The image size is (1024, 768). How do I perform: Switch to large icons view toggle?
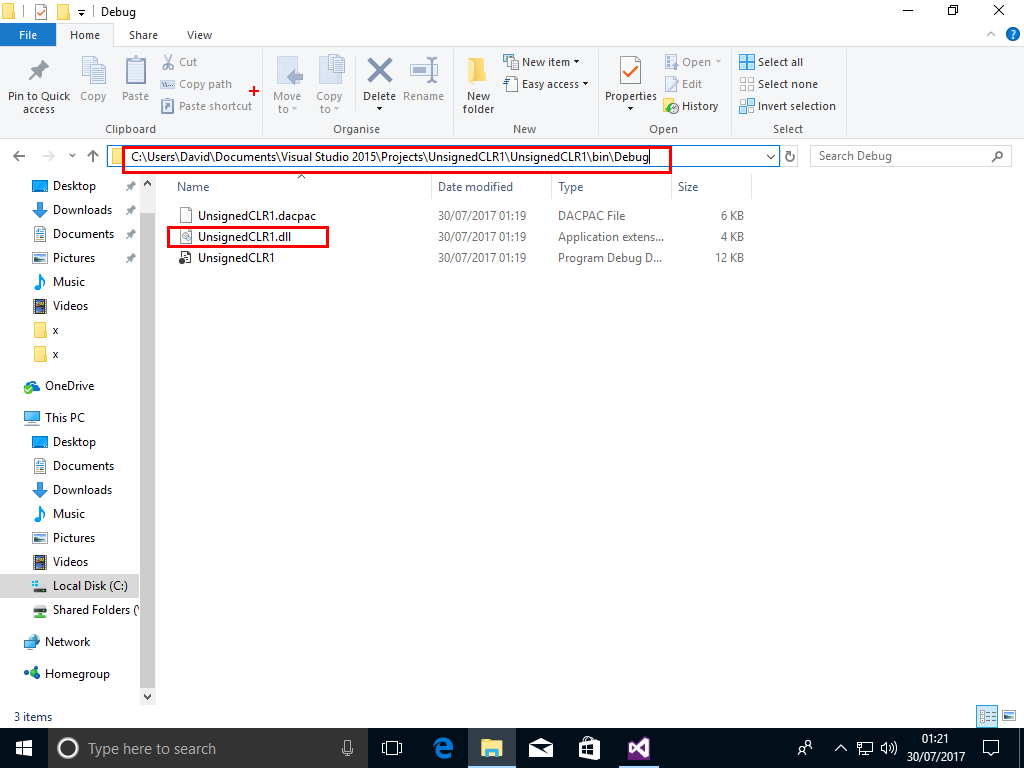pyautogui.click(x=1006, y=716)
